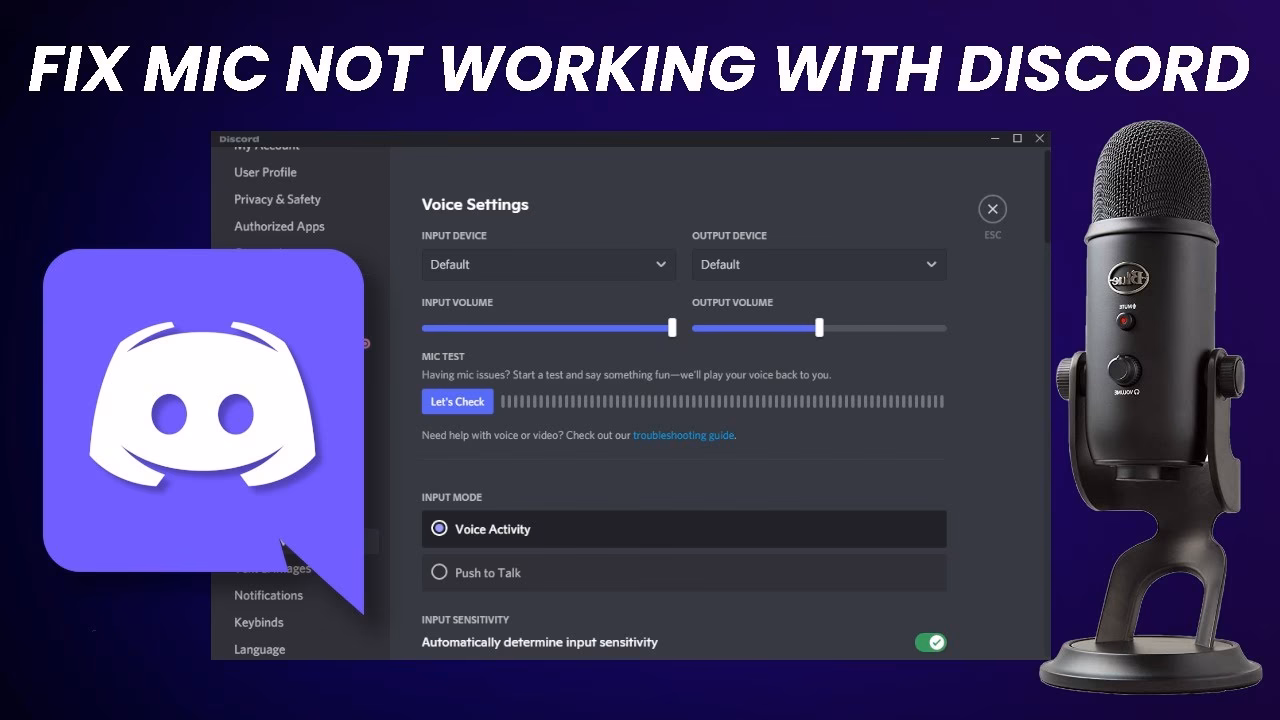The image size is (1280, 720).
Task: Open Notifications settings
Action: (268, 595)
